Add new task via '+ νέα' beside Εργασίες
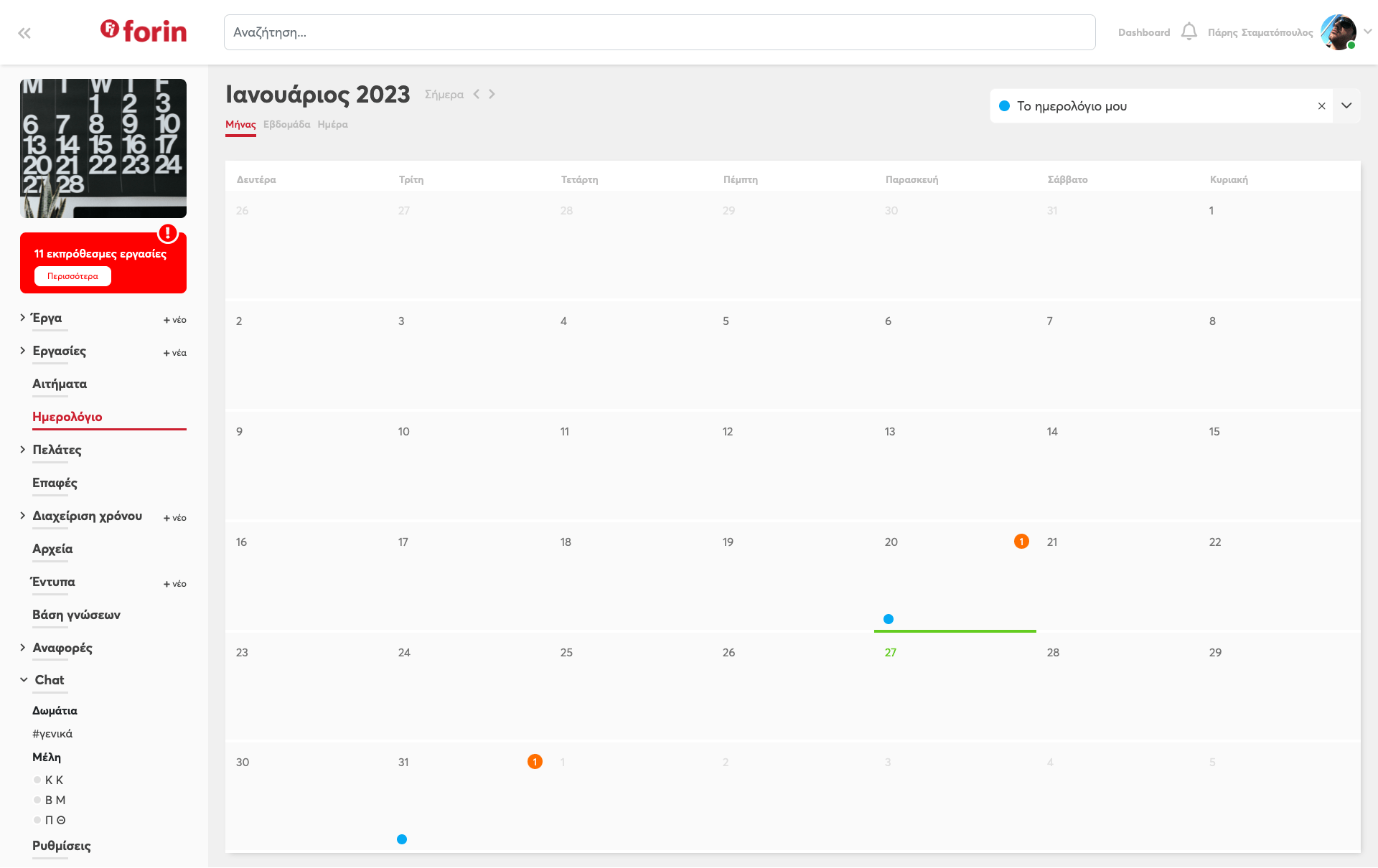Screen dimensions: 1378x868 (x=175, y=353)
